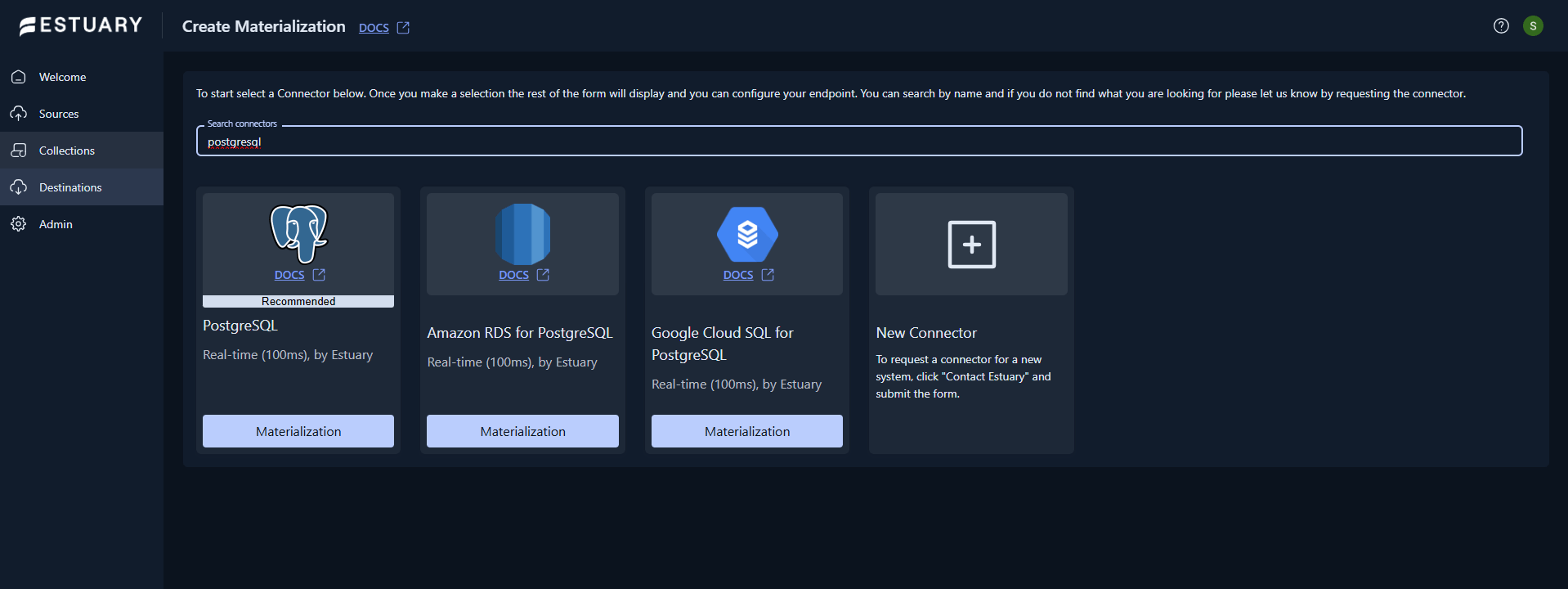Click Create Materialization page heading
Screen dimensions: 1568x589
click(x=264, y=26)
